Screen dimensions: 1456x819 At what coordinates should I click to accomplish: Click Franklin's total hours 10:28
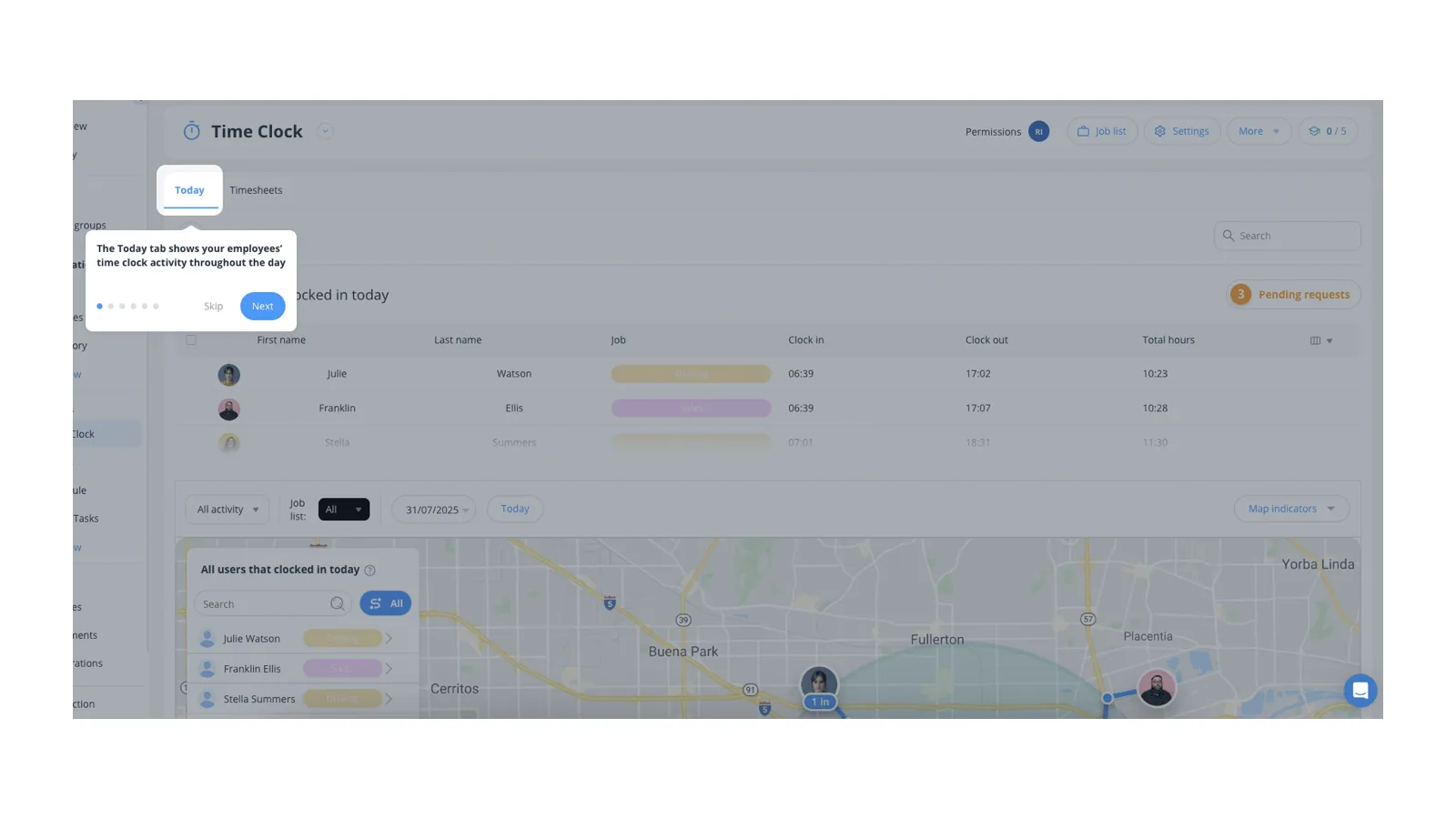[x=1155, y=409]
